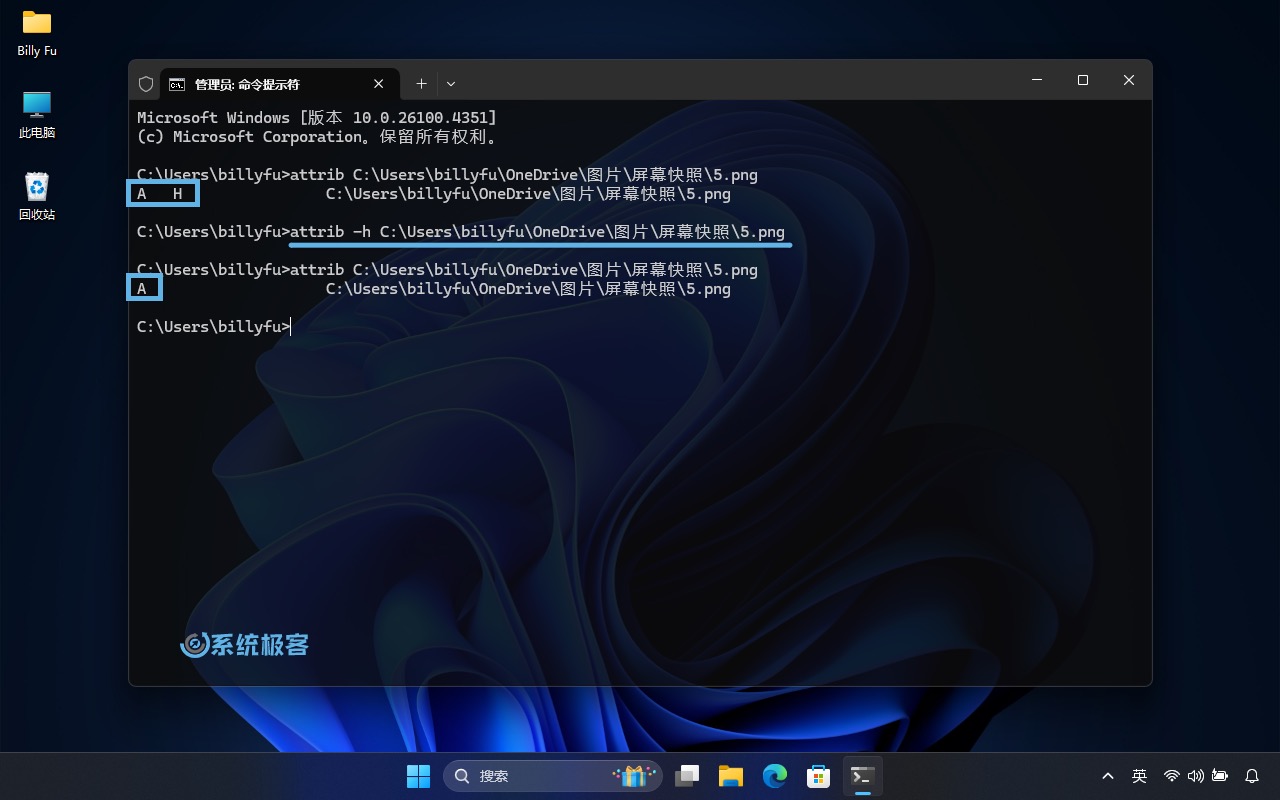
Task: Click the Terminal icon on the taskbar
Action: pyautogui.click(x=863, y=776)
